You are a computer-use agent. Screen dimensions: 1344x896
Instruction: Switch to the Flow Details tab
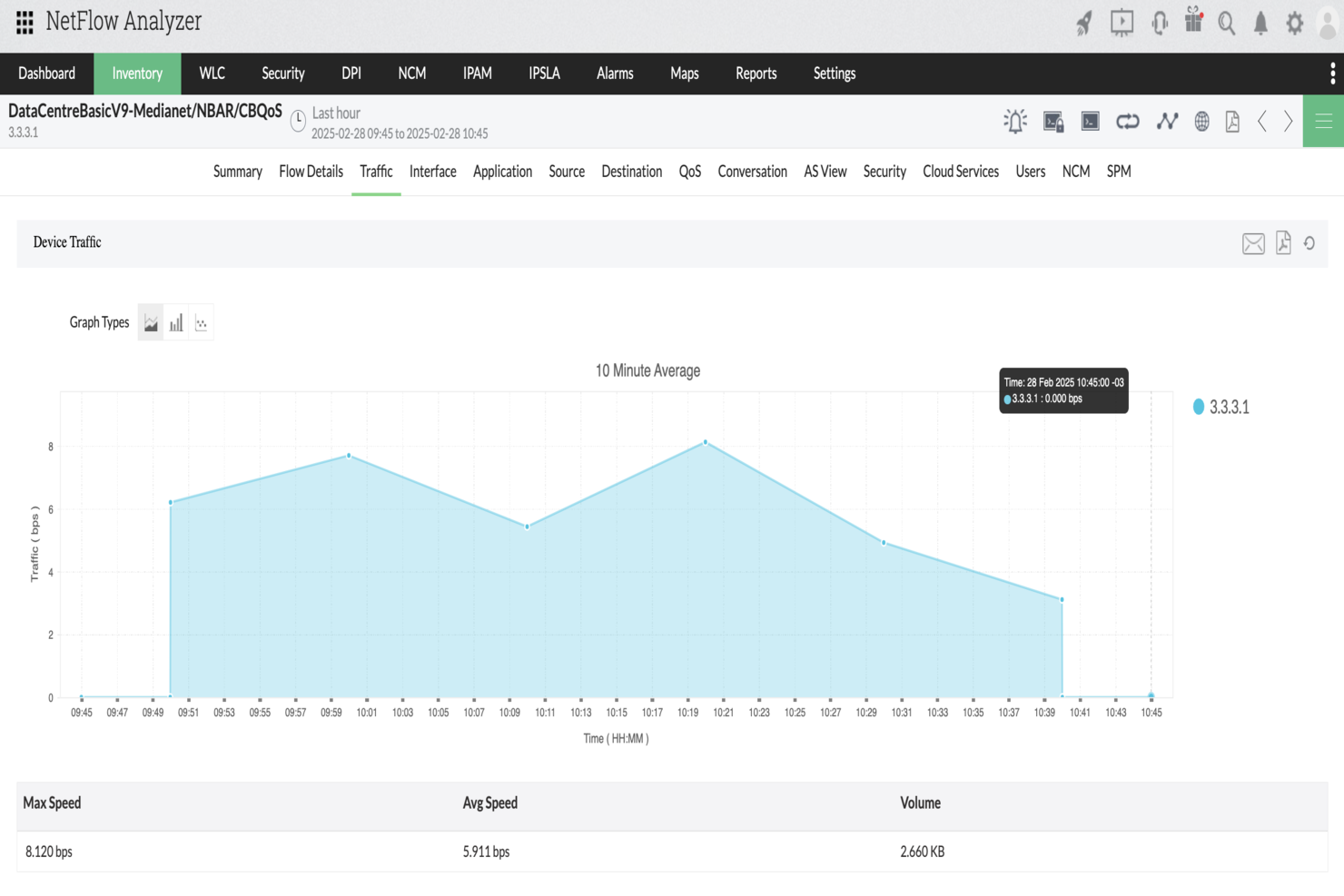pyautogui.click(x=311, y=172)
